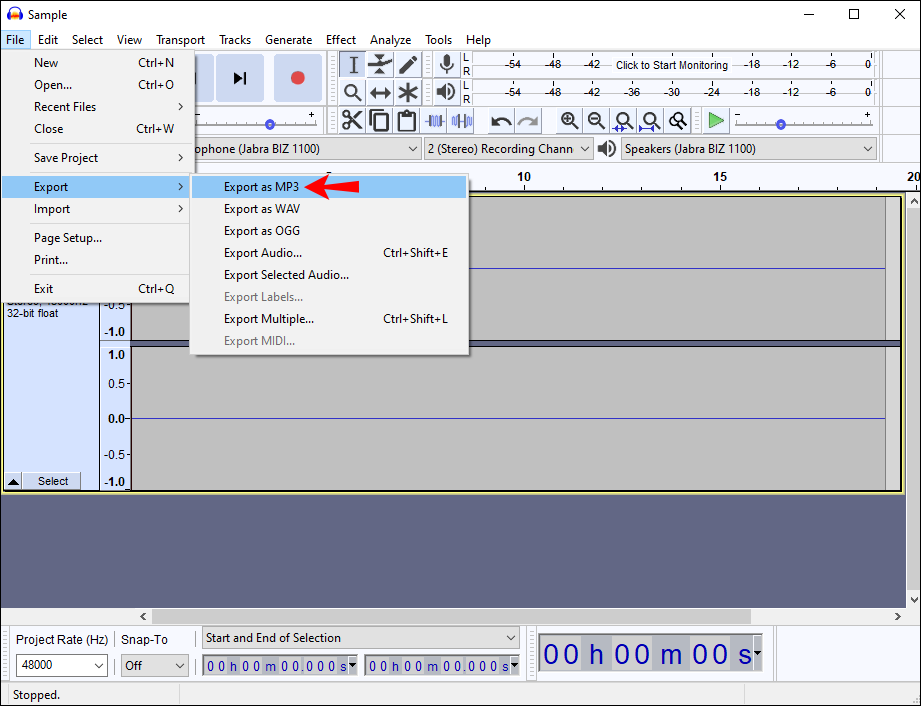Select the Envelope tool
This screenshot has width=921, height=706.
380,65
